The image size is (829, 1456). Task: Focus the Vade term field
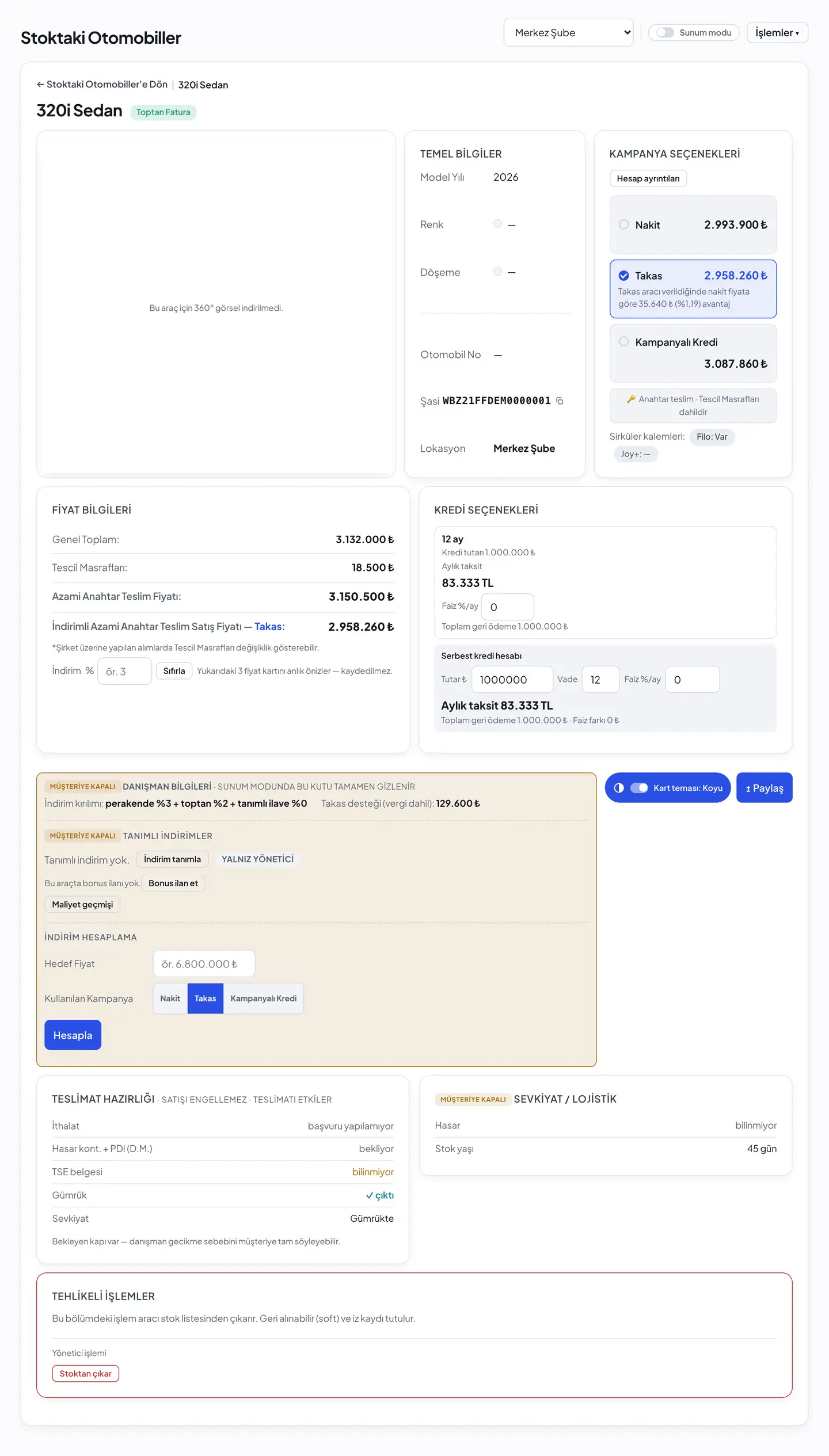(601, 680)
